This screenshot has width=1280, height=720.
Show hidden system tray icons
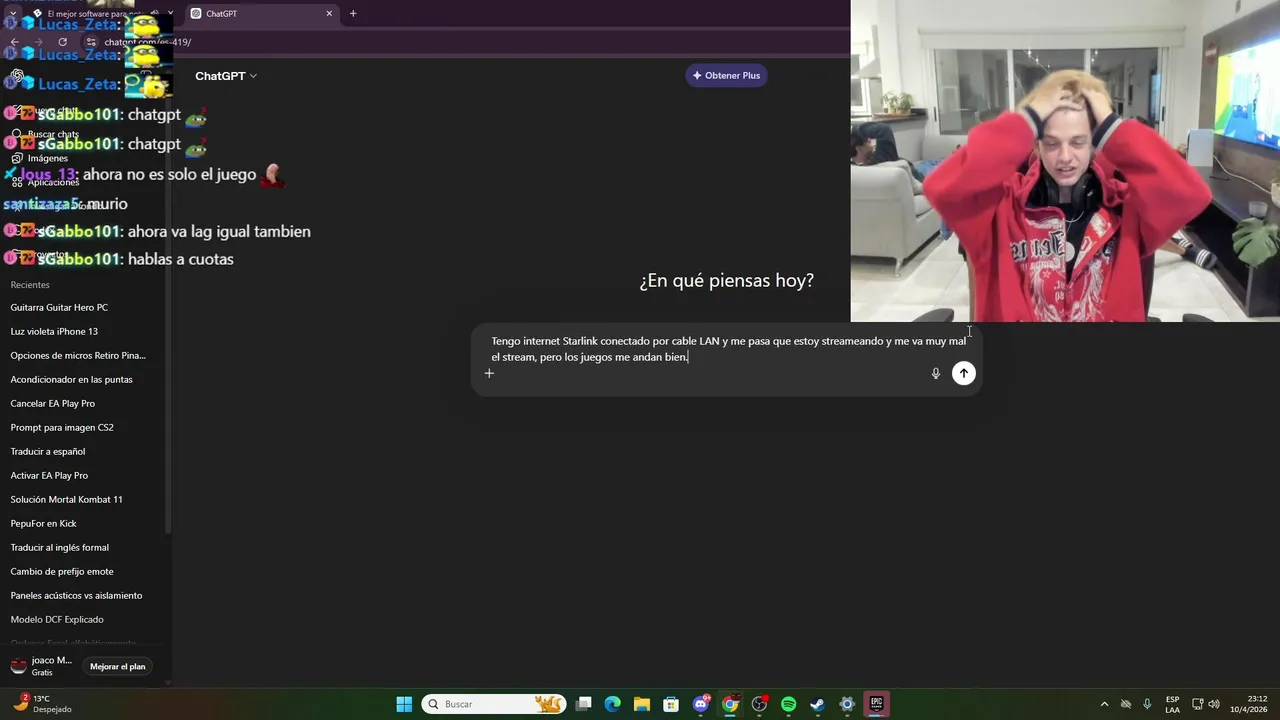click(x=1104, y=704)
